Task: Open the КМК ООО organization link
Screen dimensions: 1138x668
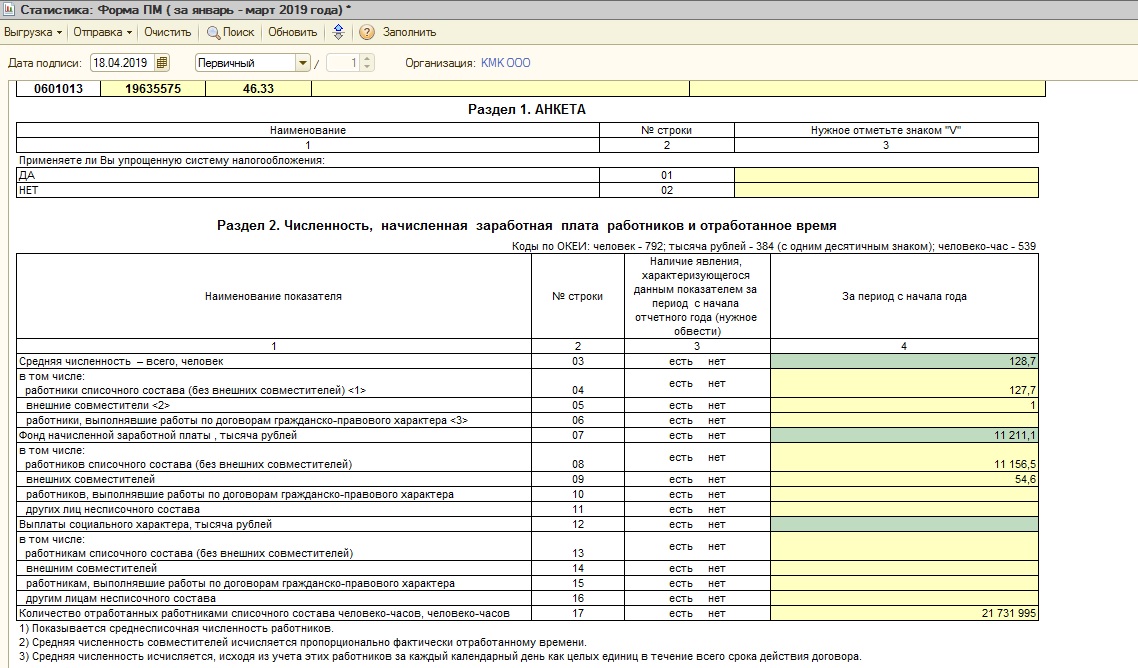Action: click(x=505, y=63)
